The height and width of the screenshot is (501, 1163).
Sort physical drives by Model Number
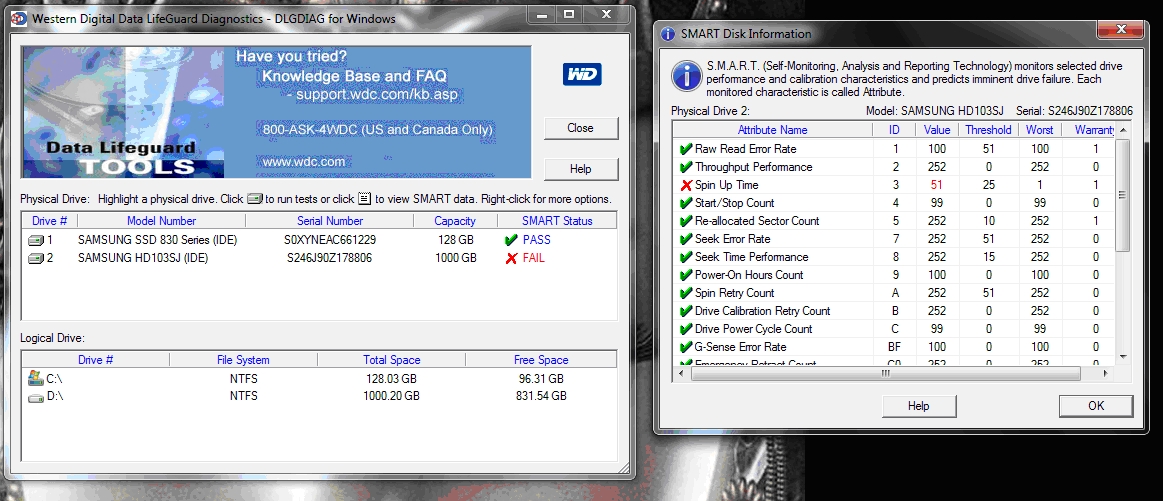click(x=162, y=220)
